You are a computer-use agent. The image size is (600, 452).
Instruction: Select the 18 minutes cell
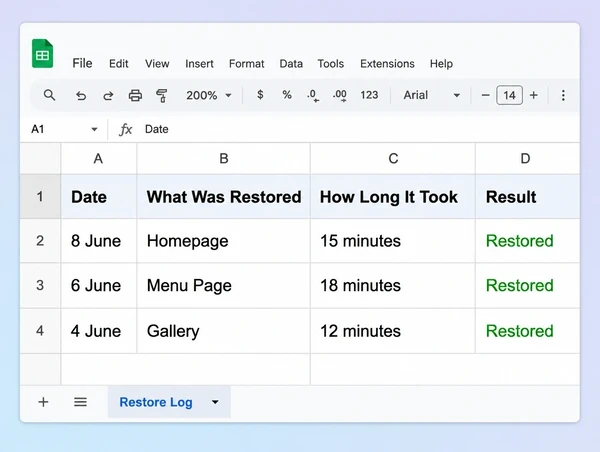pyautogui.click(x=393, y=286)
